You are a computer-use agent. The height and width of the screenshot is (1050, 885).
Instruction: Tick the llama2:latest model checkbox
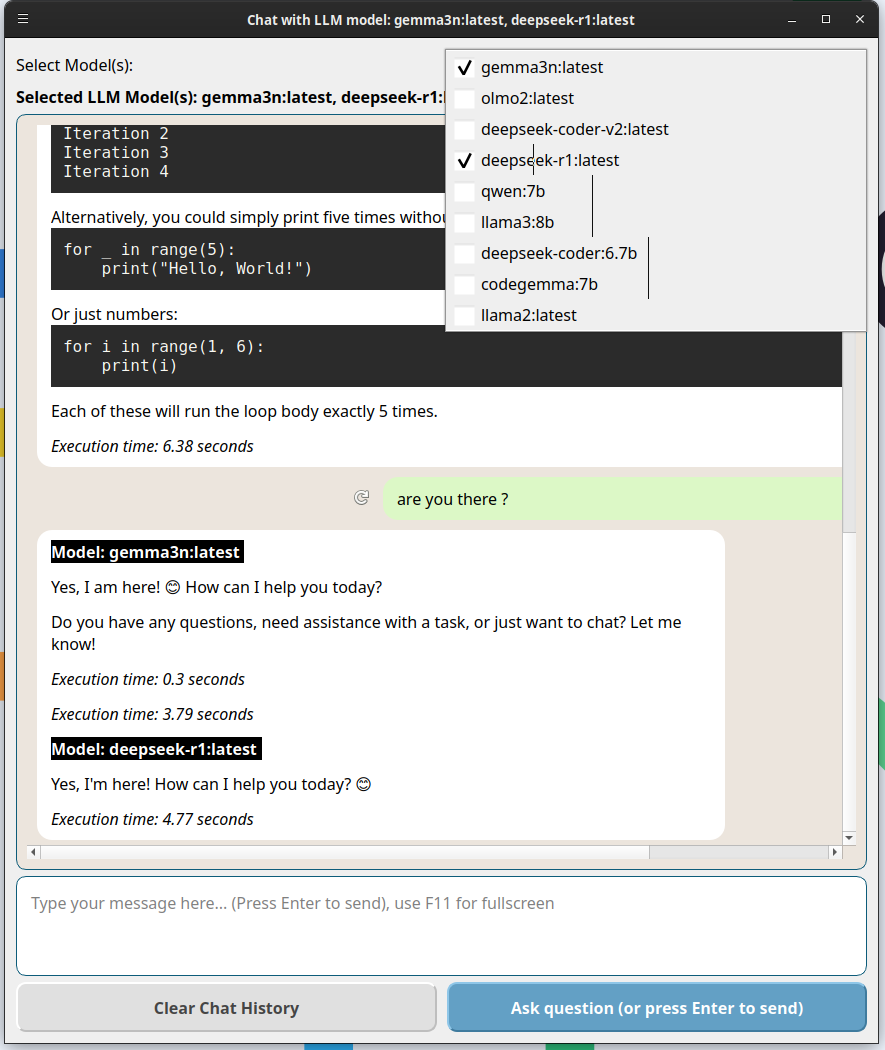tap(464, 315)
